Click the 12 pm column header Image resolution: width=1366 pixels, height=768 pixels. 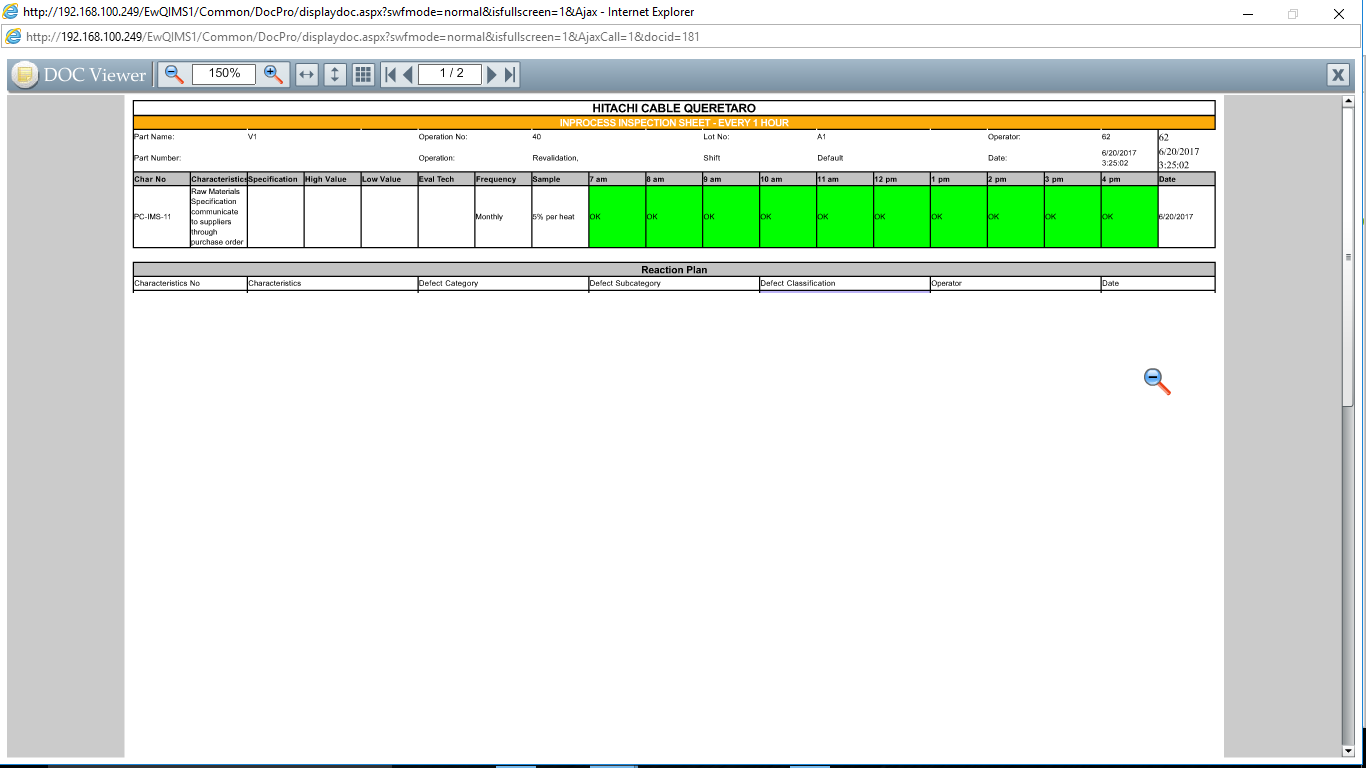pos(903,179)
